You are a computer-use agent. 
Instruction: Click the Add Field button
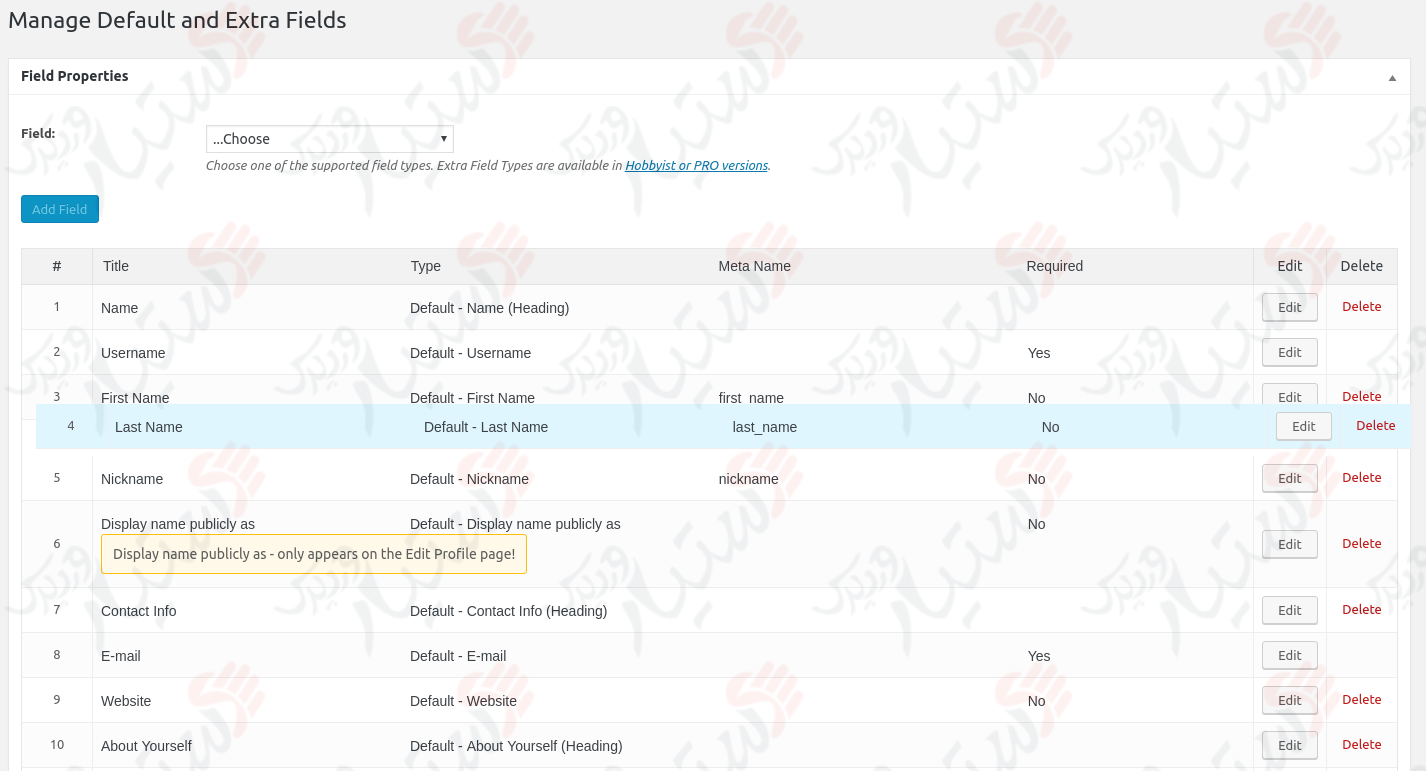tap(59, 208)
